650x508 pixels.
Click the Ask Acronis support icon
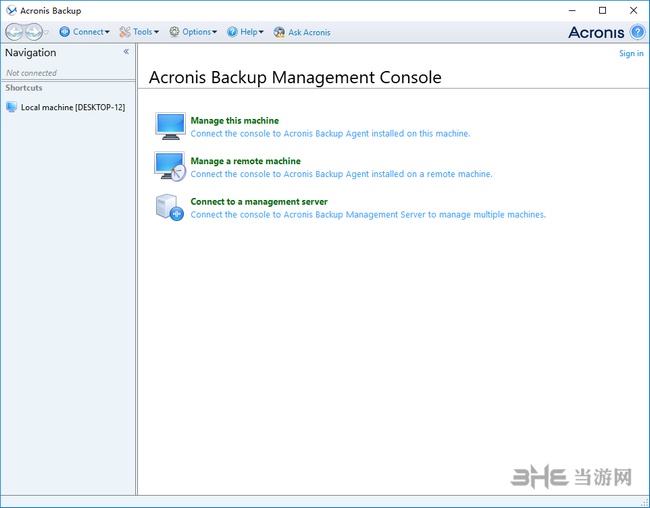pyautogui.click(x=279, y=32)
